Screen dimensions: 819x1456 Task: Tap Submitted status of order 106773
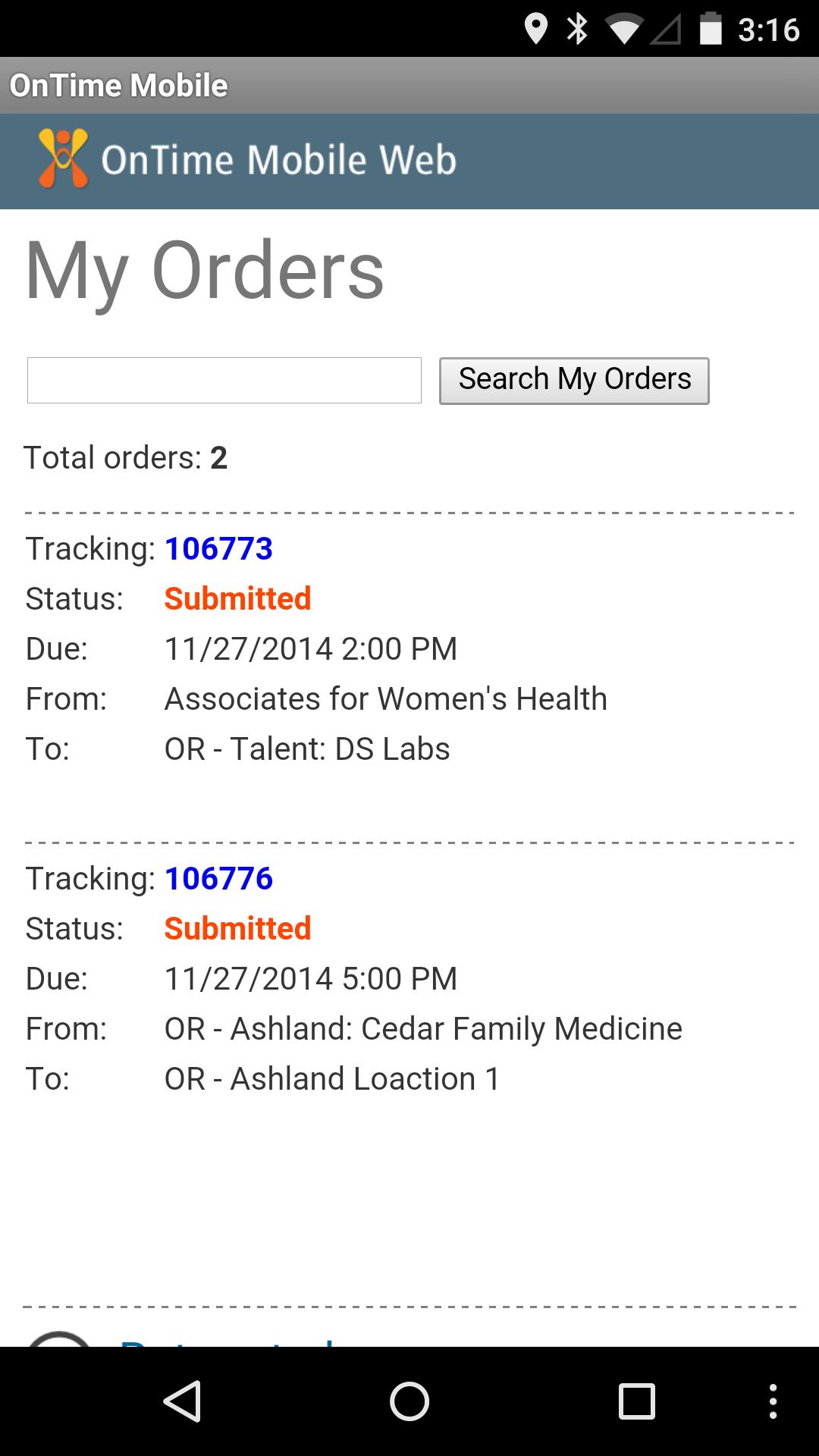237,598
